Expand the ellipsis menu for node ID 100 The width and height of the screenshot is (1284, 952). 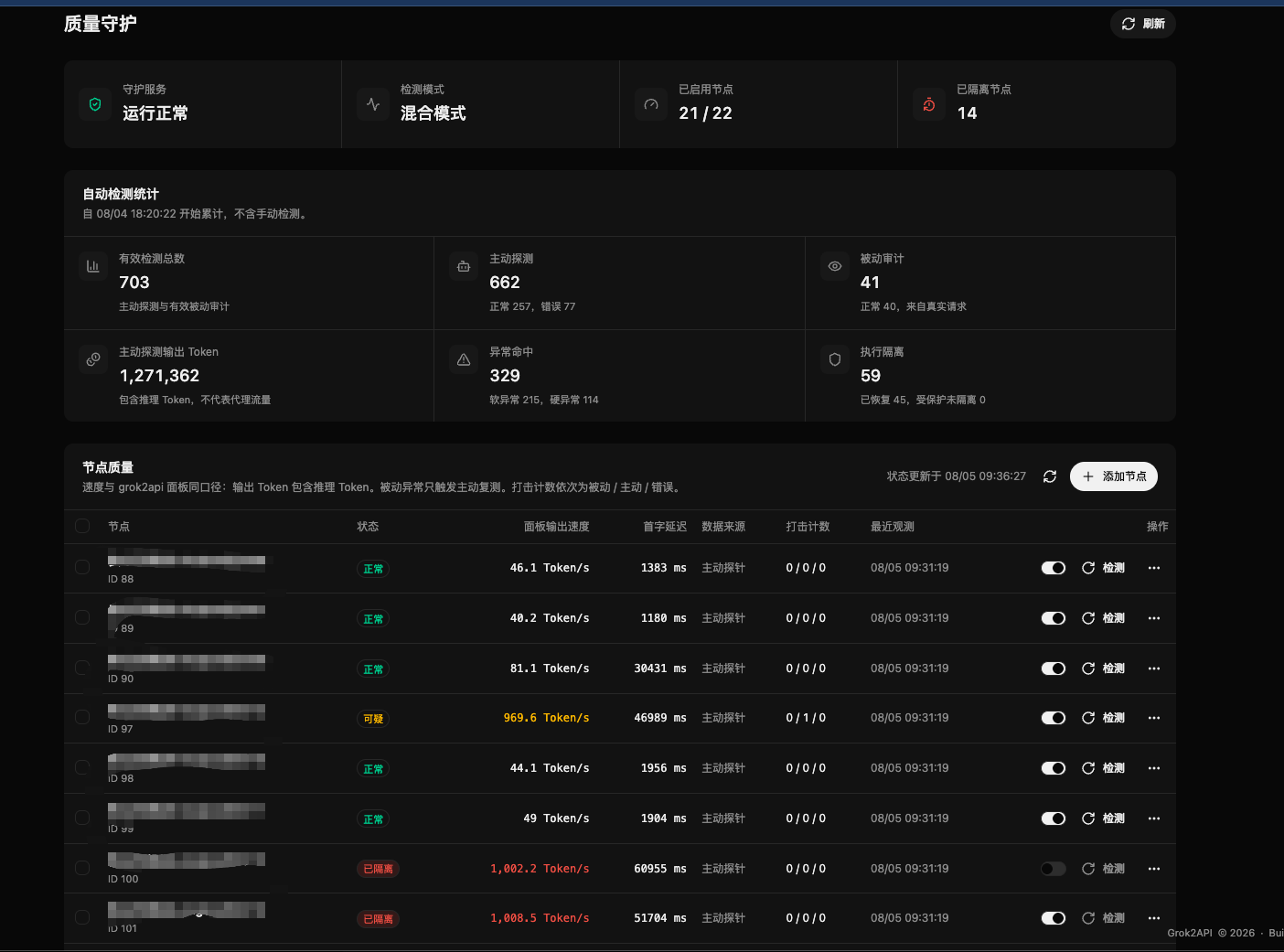[1154, 869]
